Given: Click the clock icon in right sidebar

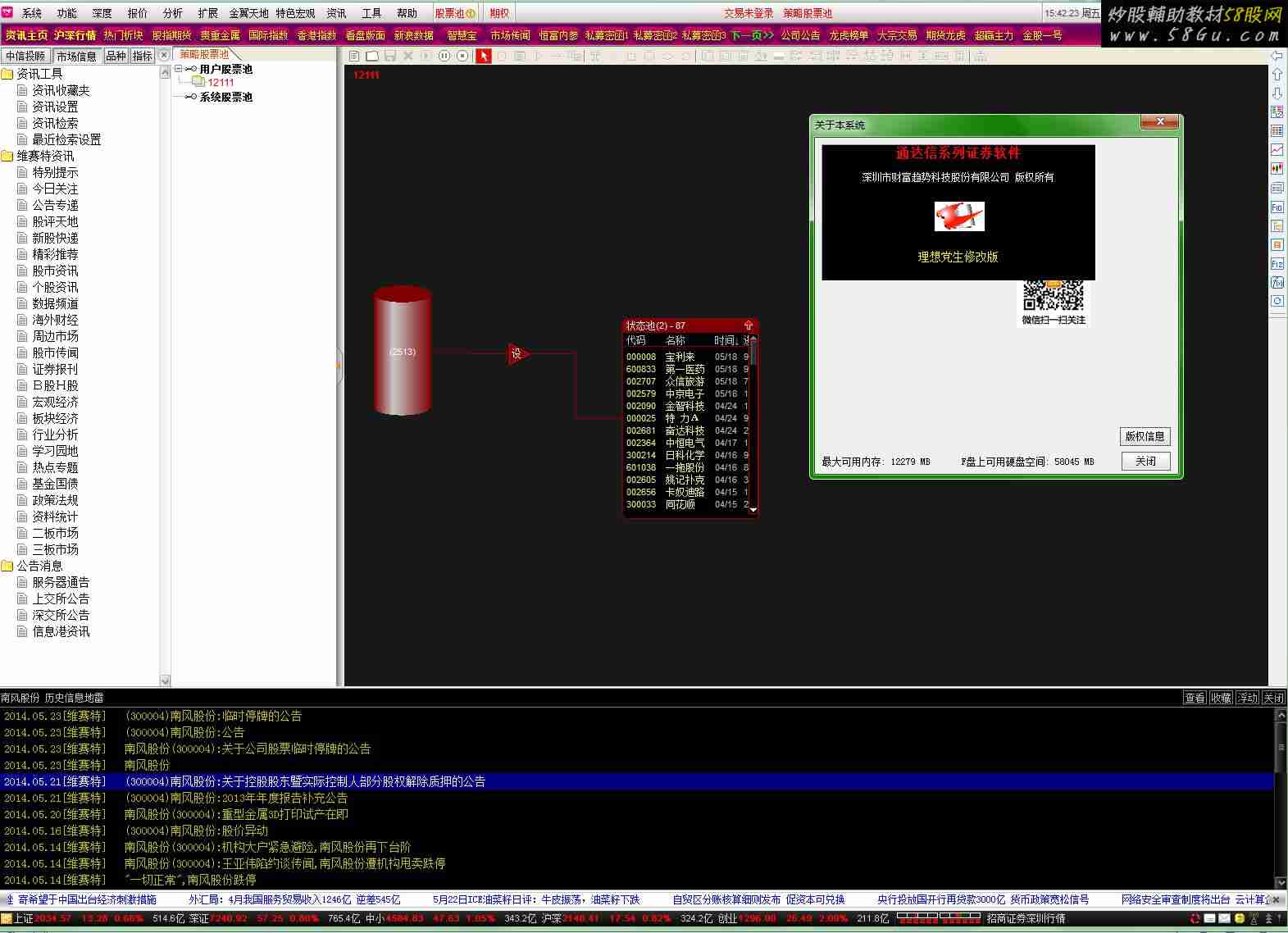Looking at the screenshot, I should click(x=1277, y=301).
